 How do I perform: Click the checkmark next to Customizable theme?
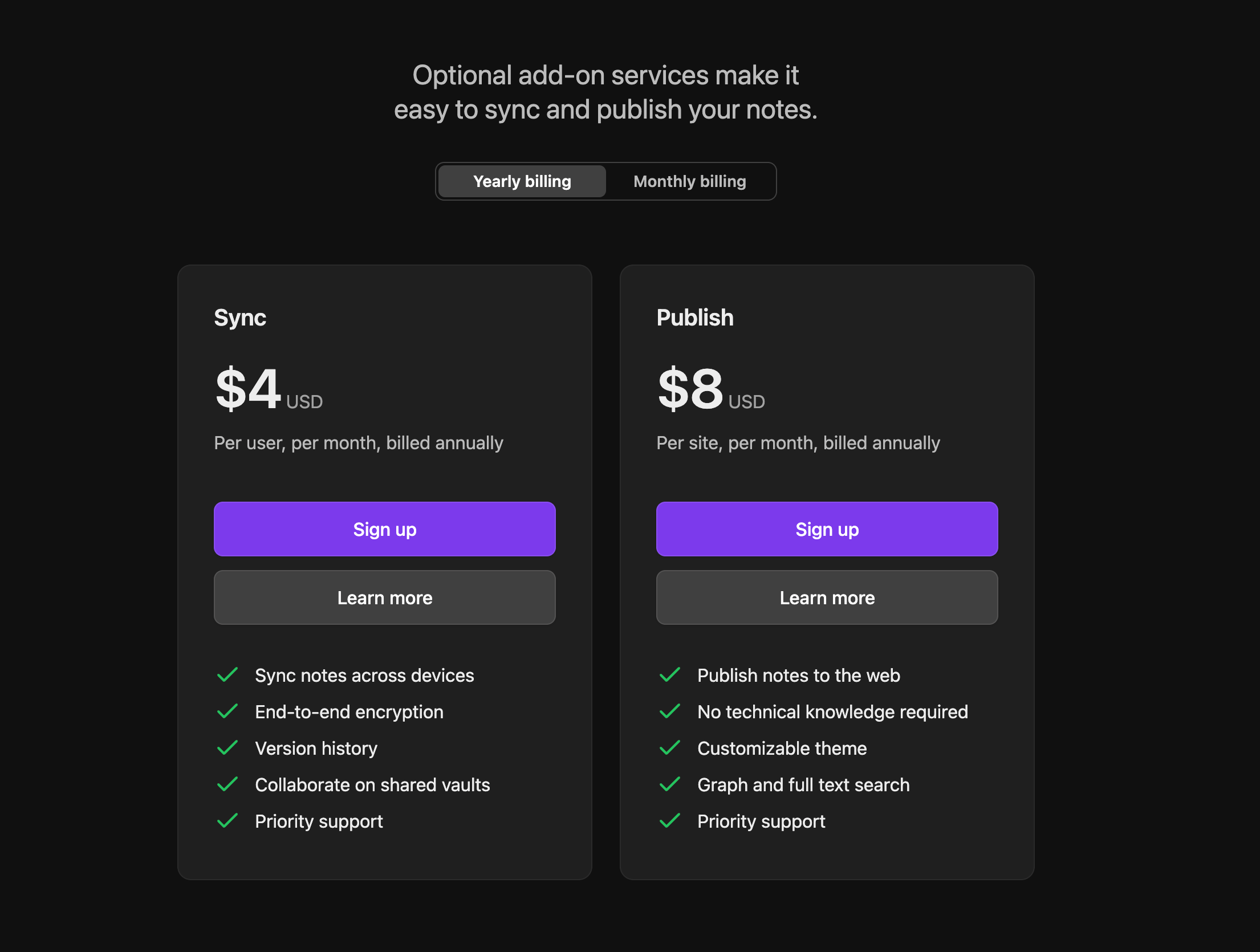point(670,748)
